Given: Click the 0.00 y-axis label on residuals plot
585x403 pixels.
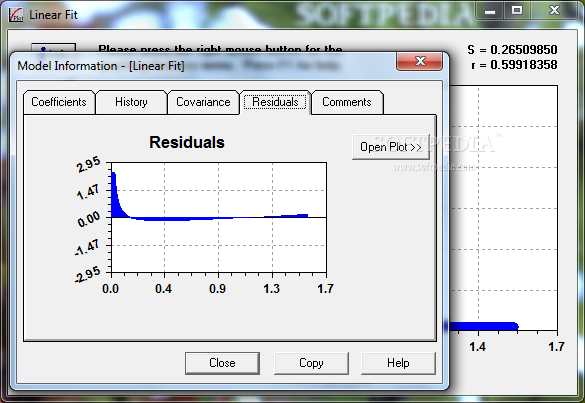Looking at the screenshot, I should (x=89, y=219).
